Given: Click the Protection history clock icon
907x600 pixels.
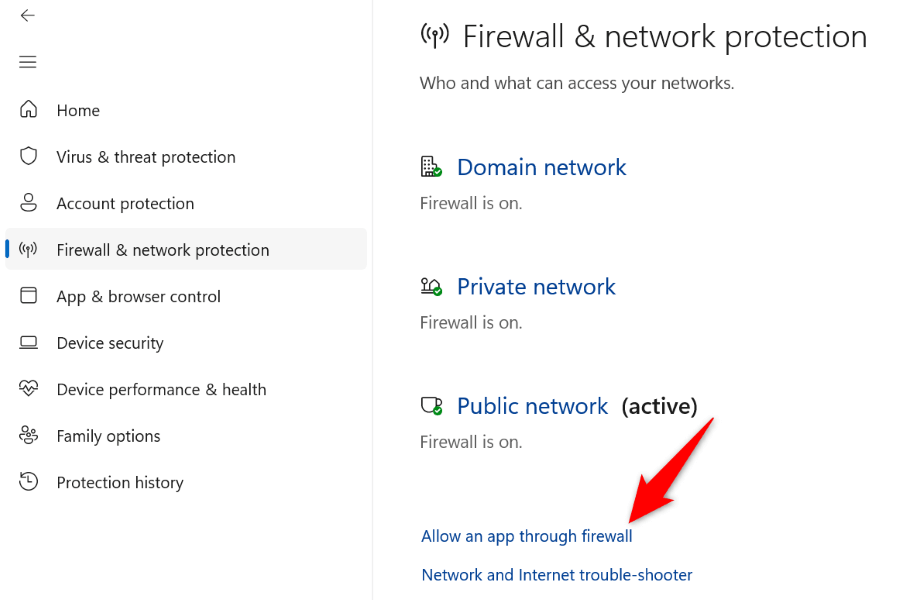Looking at the screenshot, I should [28, 481].
